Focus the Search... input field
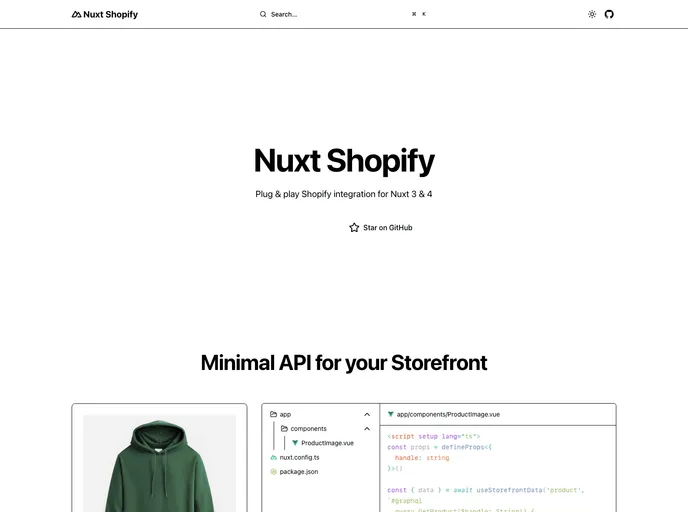 (x=343, y=14)
